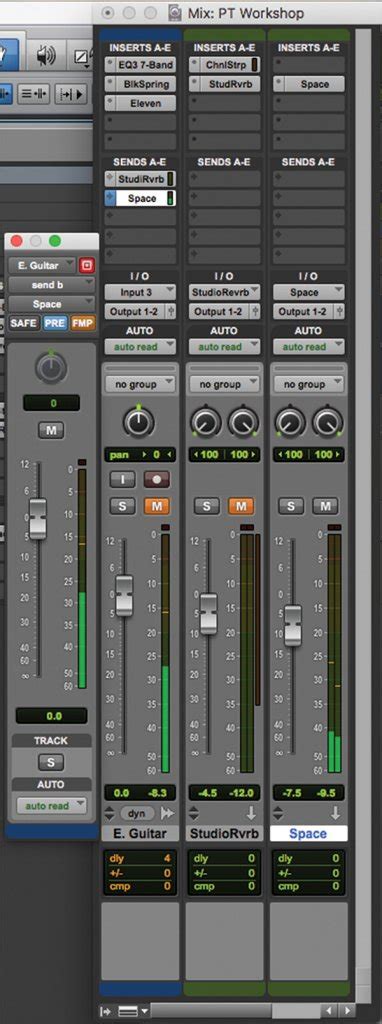Select the Space track name

point(309,833)
